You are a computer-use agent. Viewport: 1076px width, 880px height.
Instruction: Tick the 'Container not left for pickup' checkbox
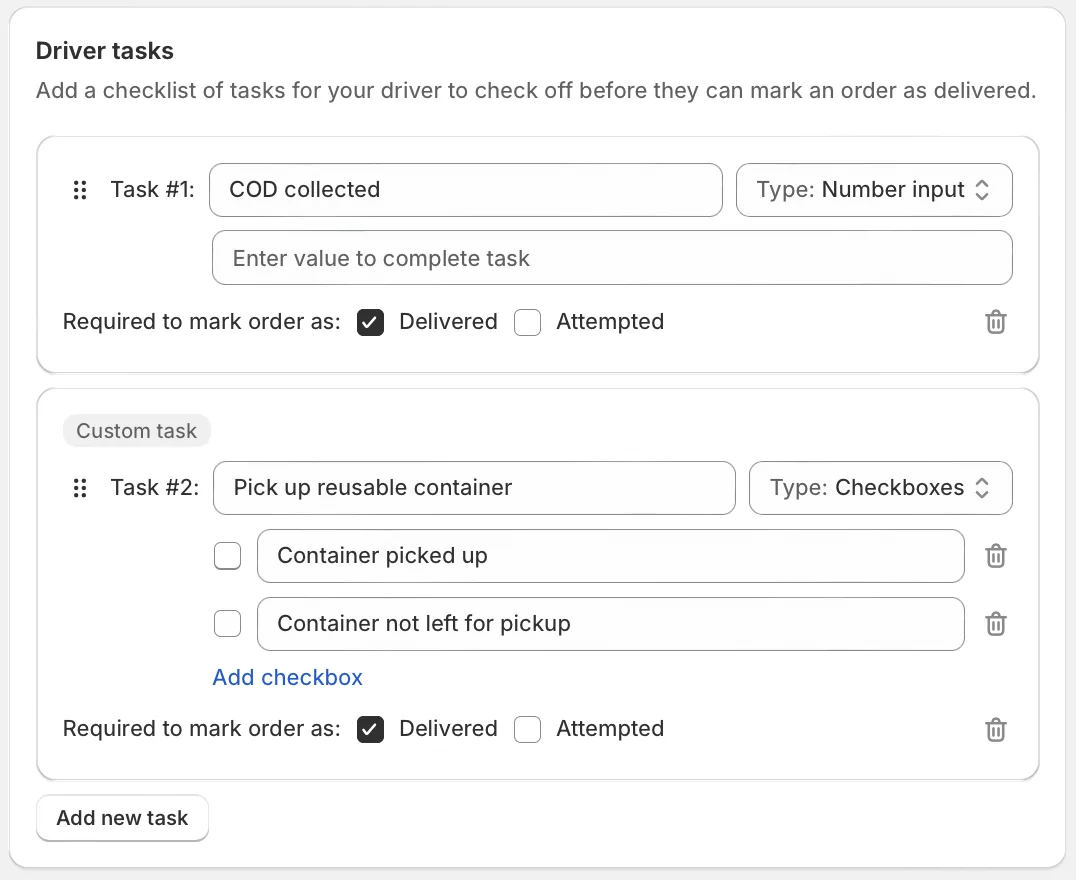(227, 624)
